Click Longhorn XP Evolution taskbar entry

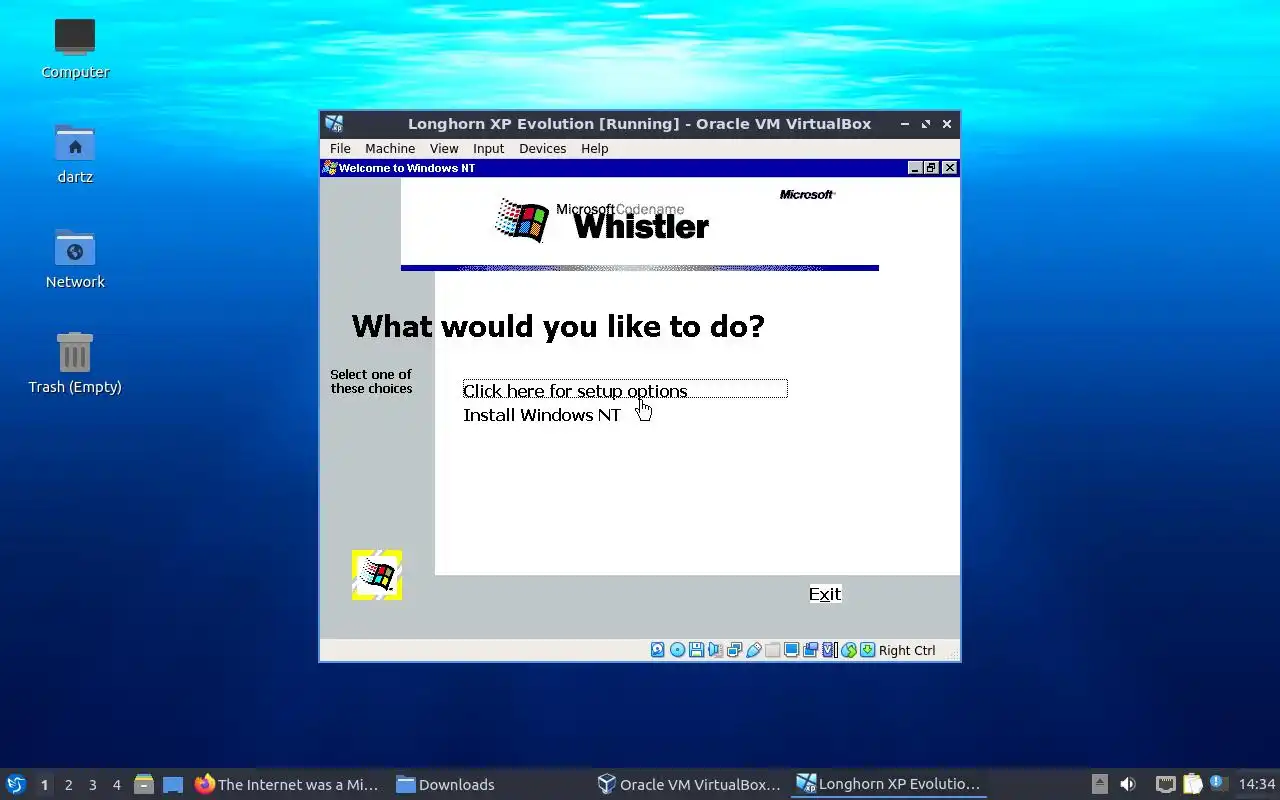point(889,784)
